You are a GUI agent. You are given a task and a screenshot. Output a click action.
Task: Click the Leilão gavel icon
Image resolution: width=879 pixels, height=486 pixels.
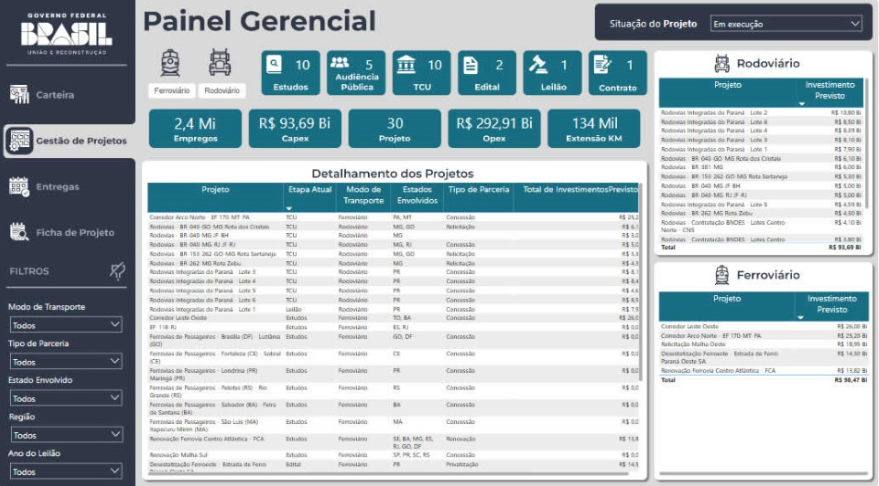click(538, 64)
